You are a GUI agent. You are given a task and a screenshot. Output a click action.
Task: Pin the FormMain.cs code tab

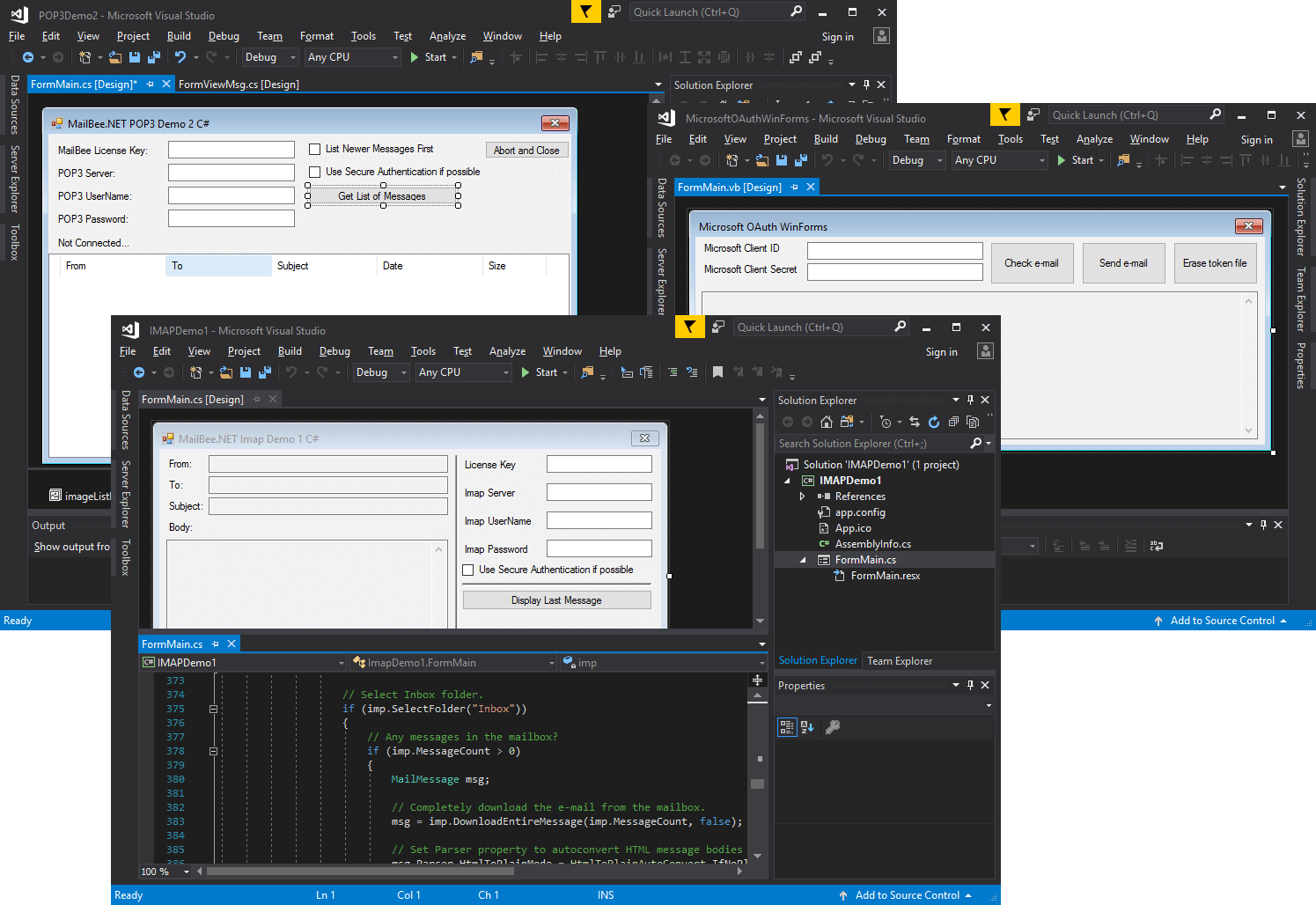point(215,644)
